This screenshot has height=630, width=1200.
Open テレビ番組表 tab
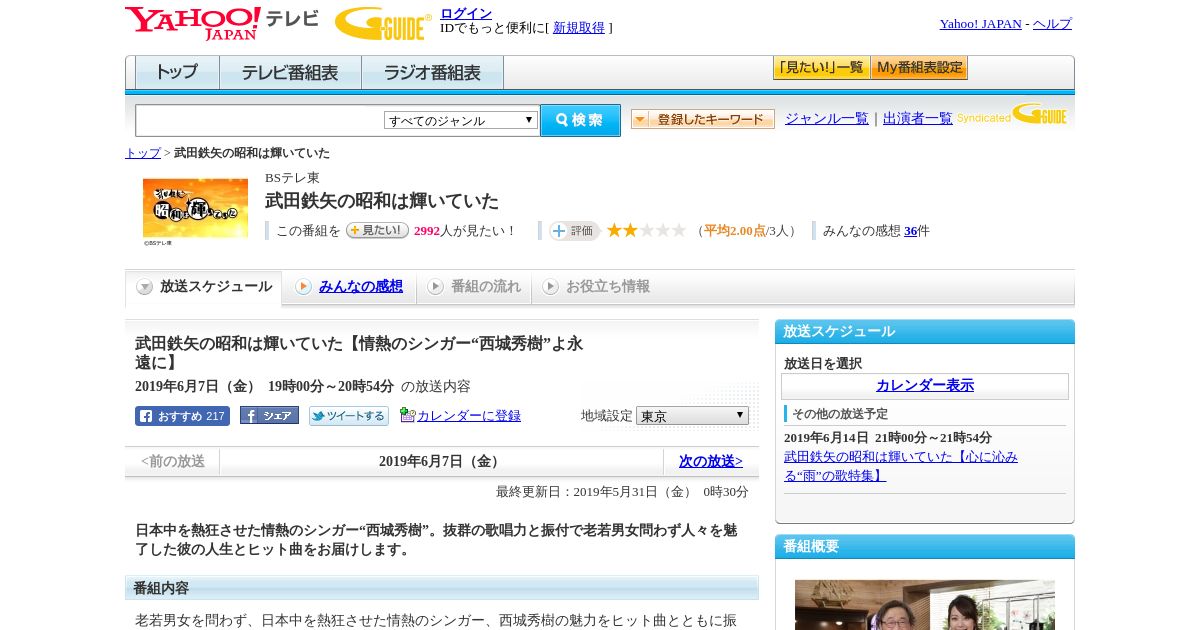point(290,73)
